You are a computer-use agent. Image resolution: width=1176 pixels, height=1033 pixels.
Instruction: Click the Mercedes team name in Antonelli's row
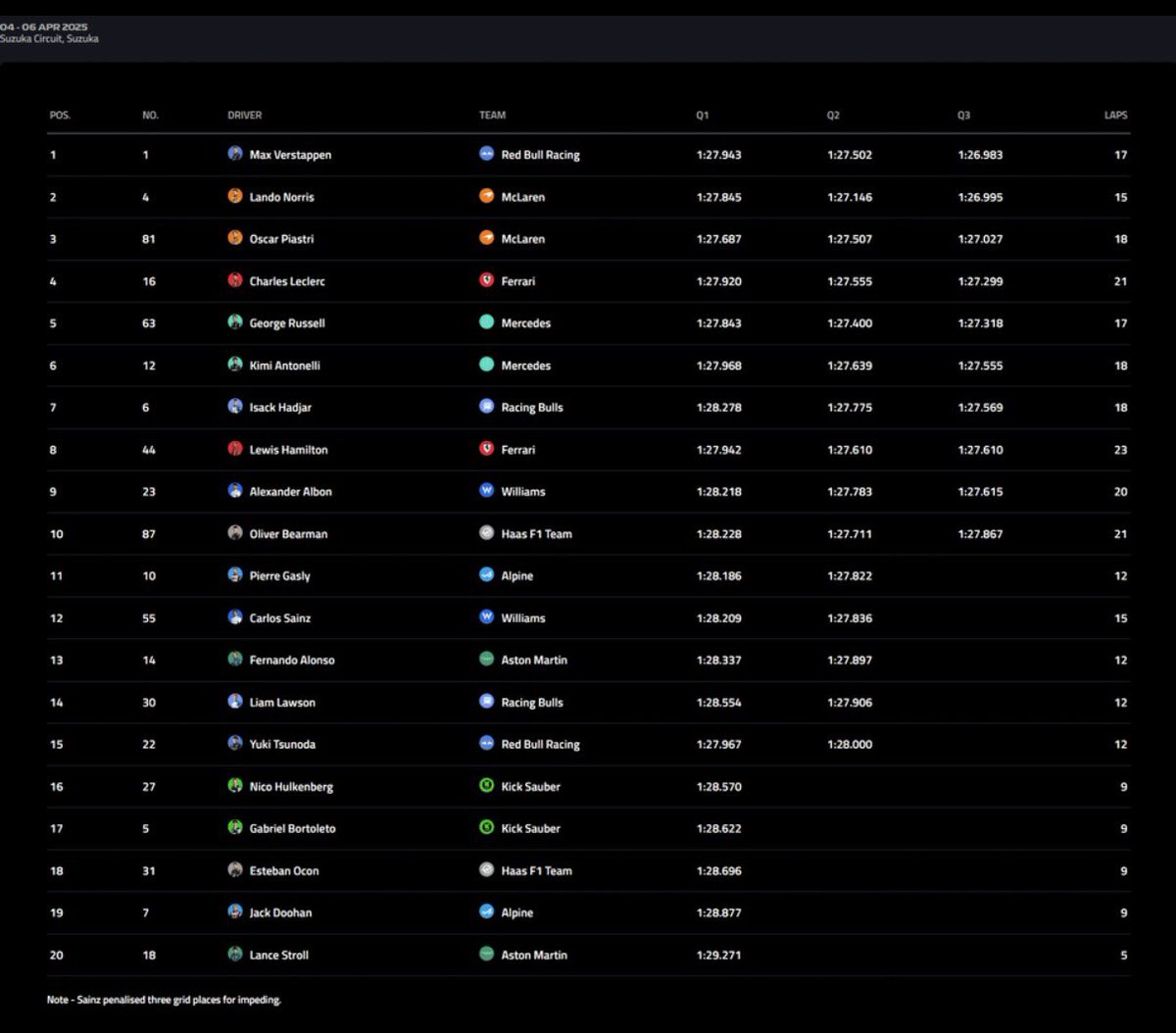tap(526, 366)
